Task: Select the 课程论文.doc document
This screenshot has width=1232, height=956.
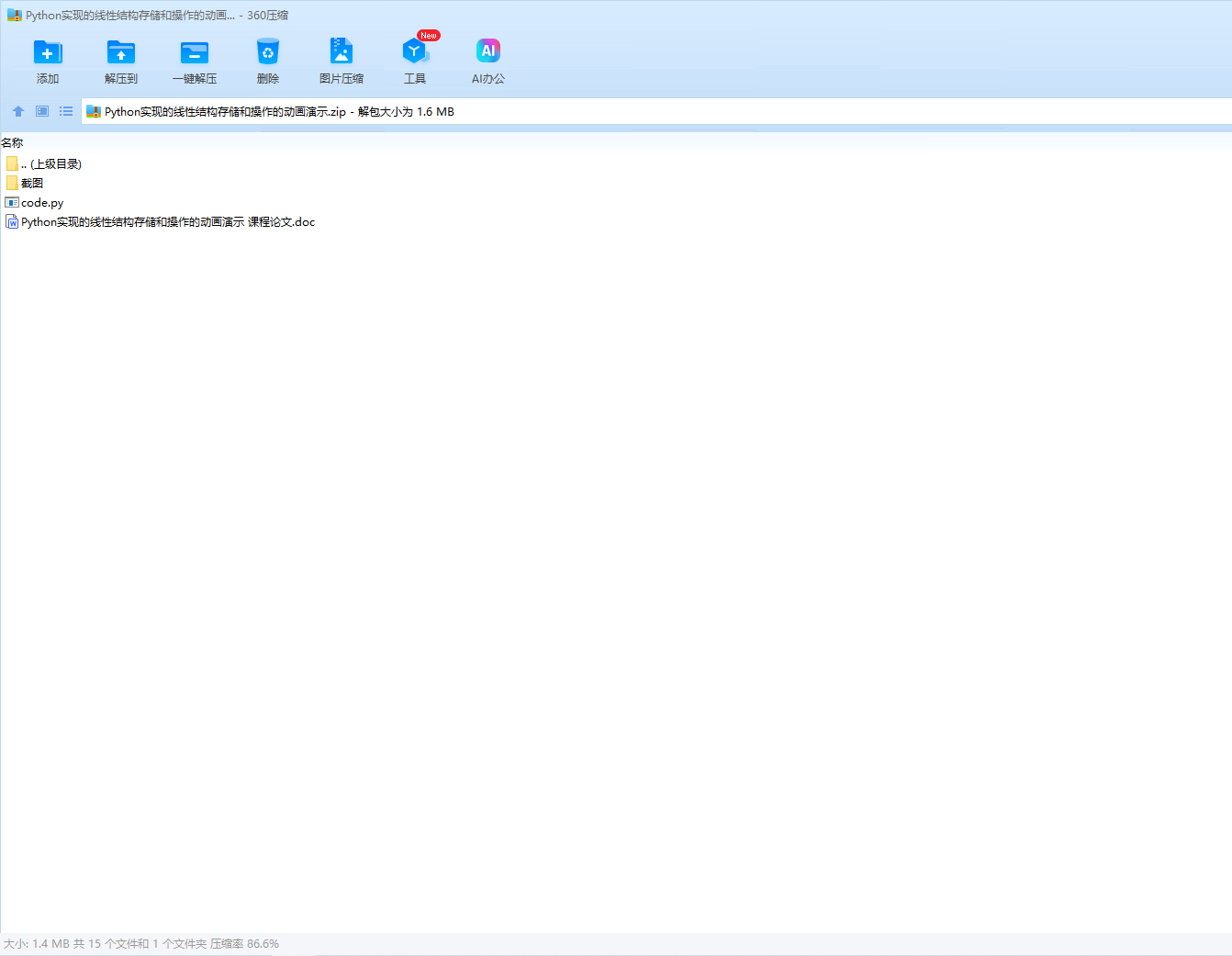Action: [167, 222]
